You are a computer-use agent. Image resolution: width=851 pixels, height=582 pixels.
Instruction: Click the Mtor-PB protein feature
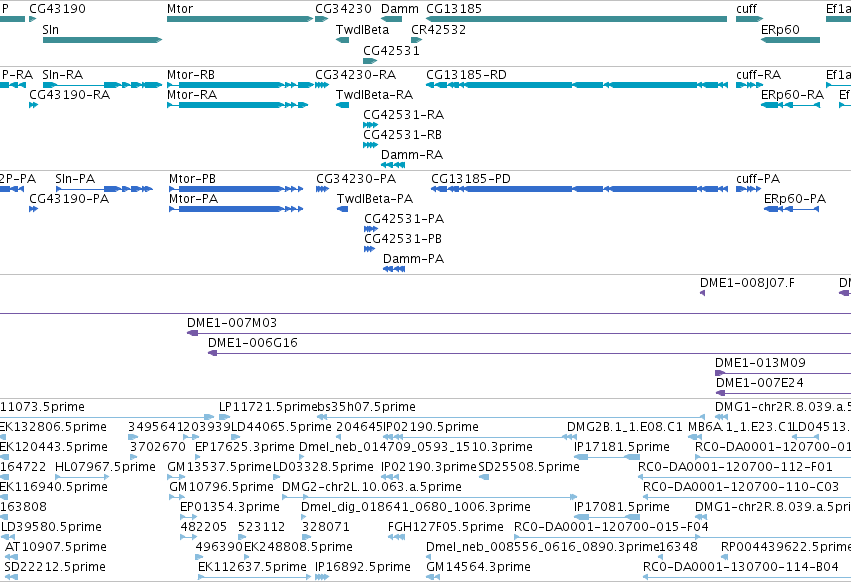(x=236, y=189)
